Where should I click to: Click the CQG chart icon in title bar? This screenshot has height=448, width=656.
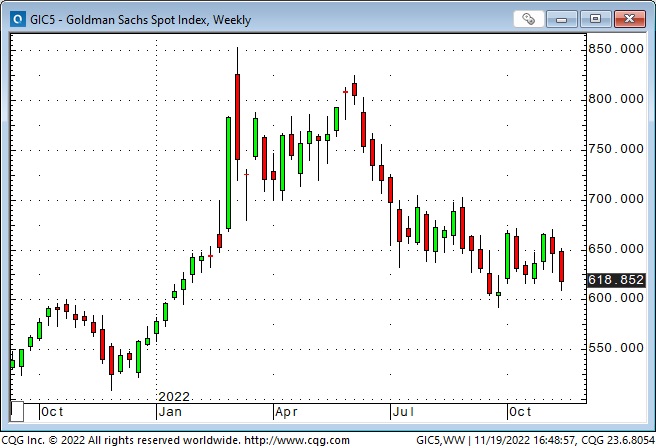[x=18, y=19]
